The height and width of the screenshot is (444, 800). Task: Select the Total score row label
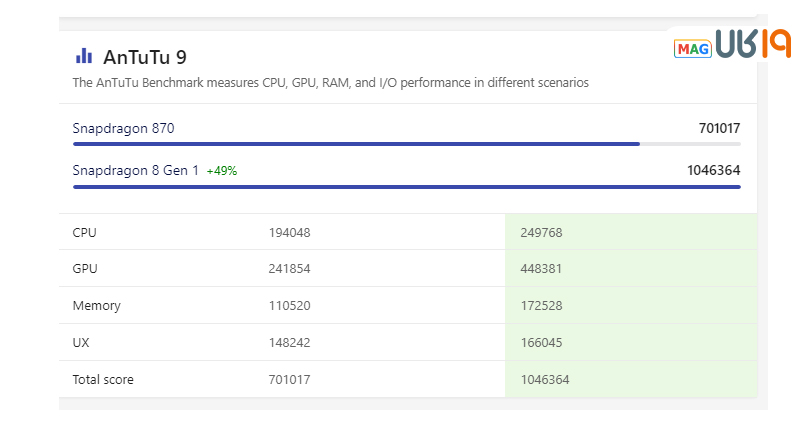coord(103,380)
